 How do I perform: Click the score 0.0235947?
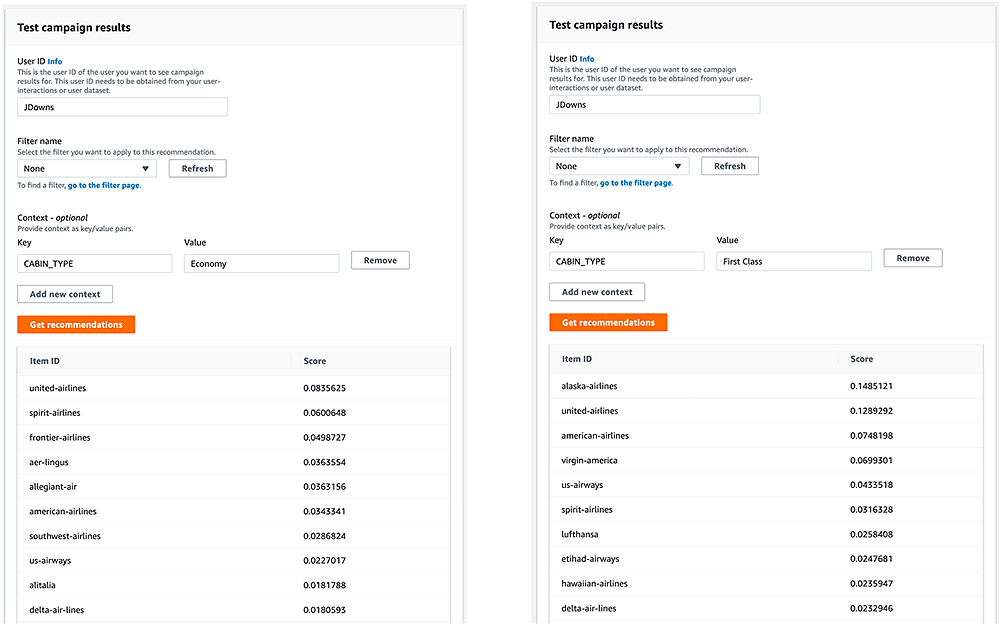tap(871, 584)
